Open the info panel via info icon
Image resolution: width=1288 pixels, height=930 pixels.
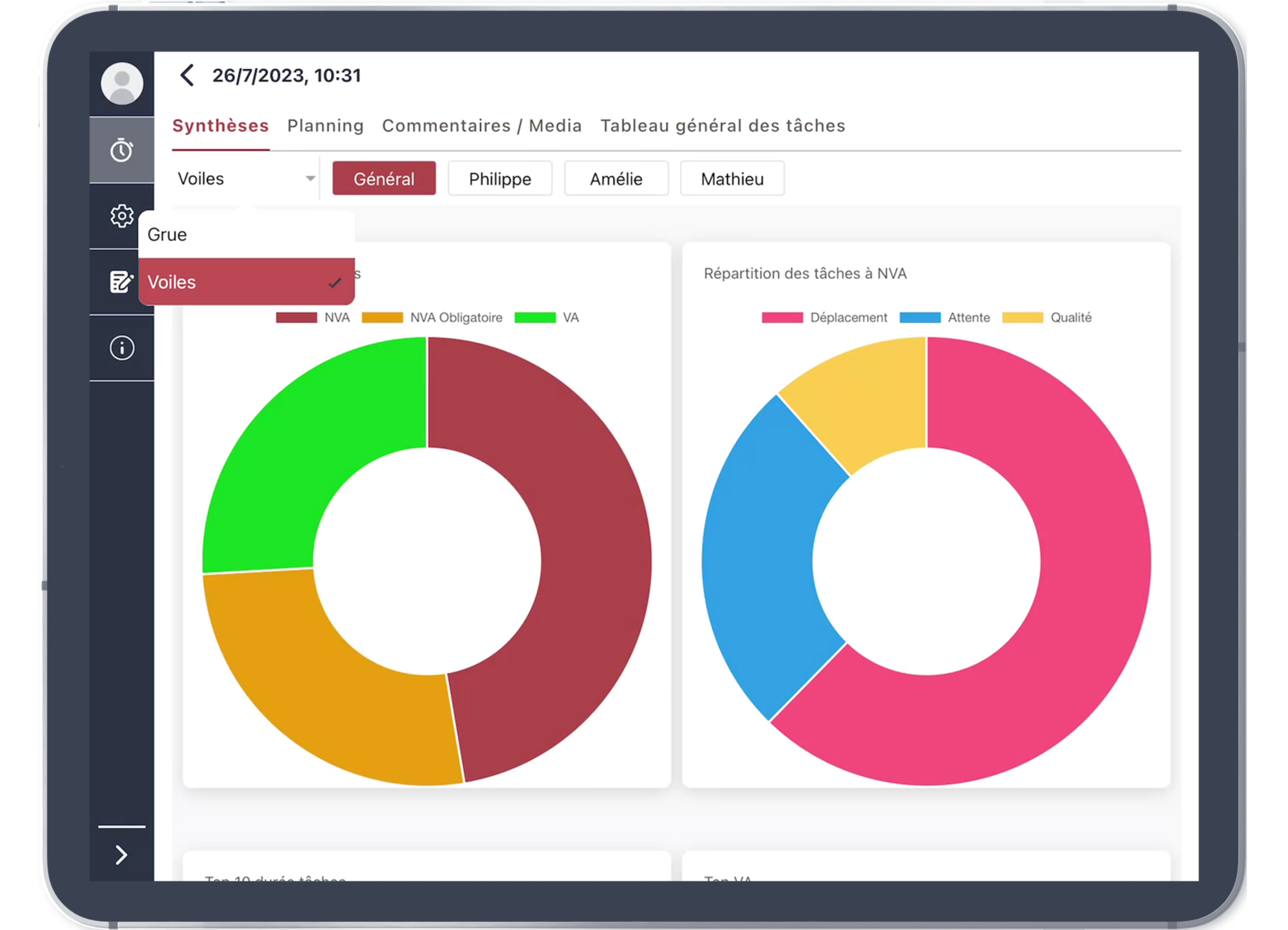coord(121,347)
